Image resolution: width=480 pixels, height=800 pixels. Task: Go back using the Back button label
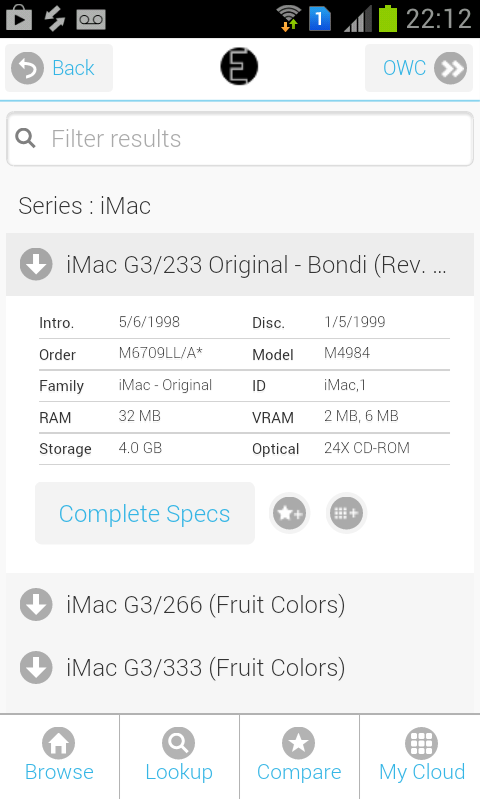[x=73, y=68]
